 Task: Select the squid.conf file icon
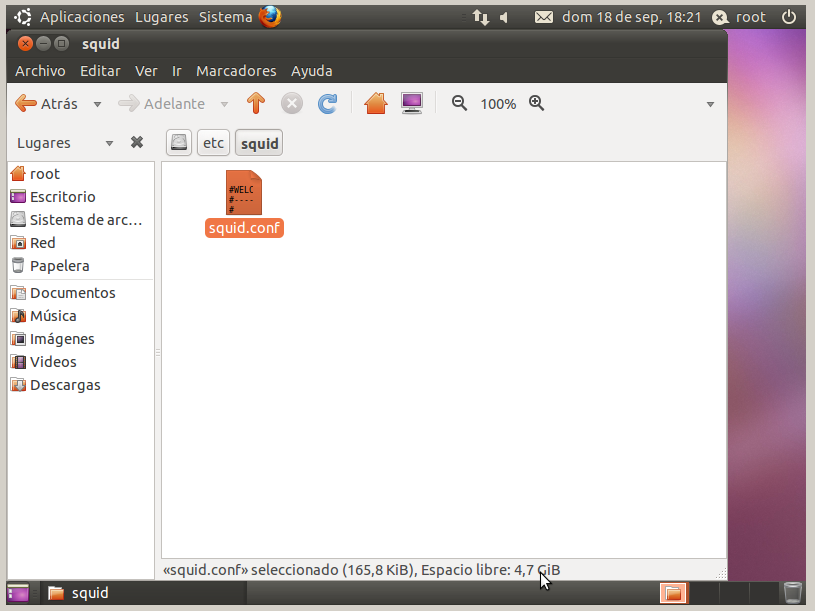pos(244,193)
